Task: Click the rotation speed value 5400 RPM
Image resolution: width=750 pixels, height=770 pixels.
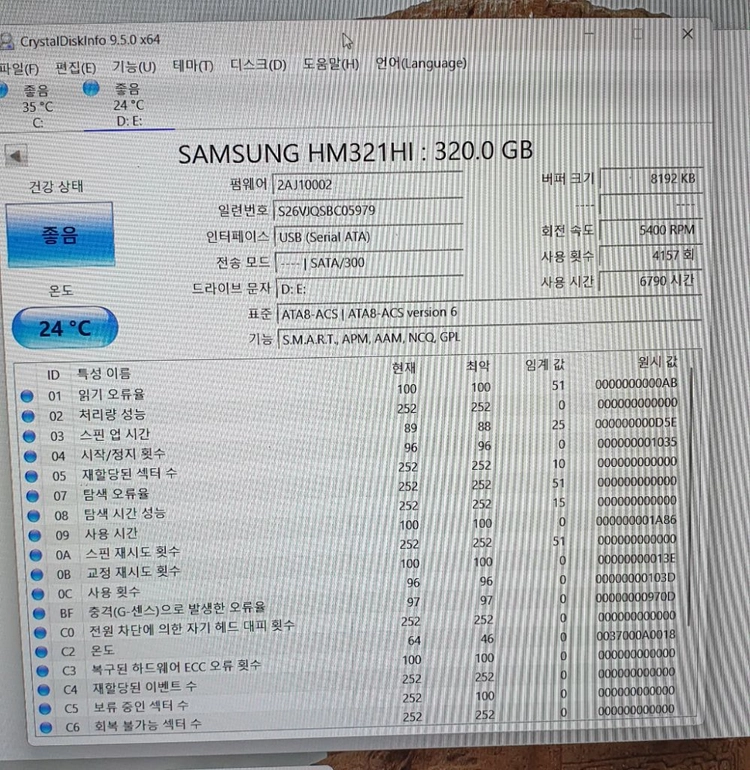Action: 651,230
